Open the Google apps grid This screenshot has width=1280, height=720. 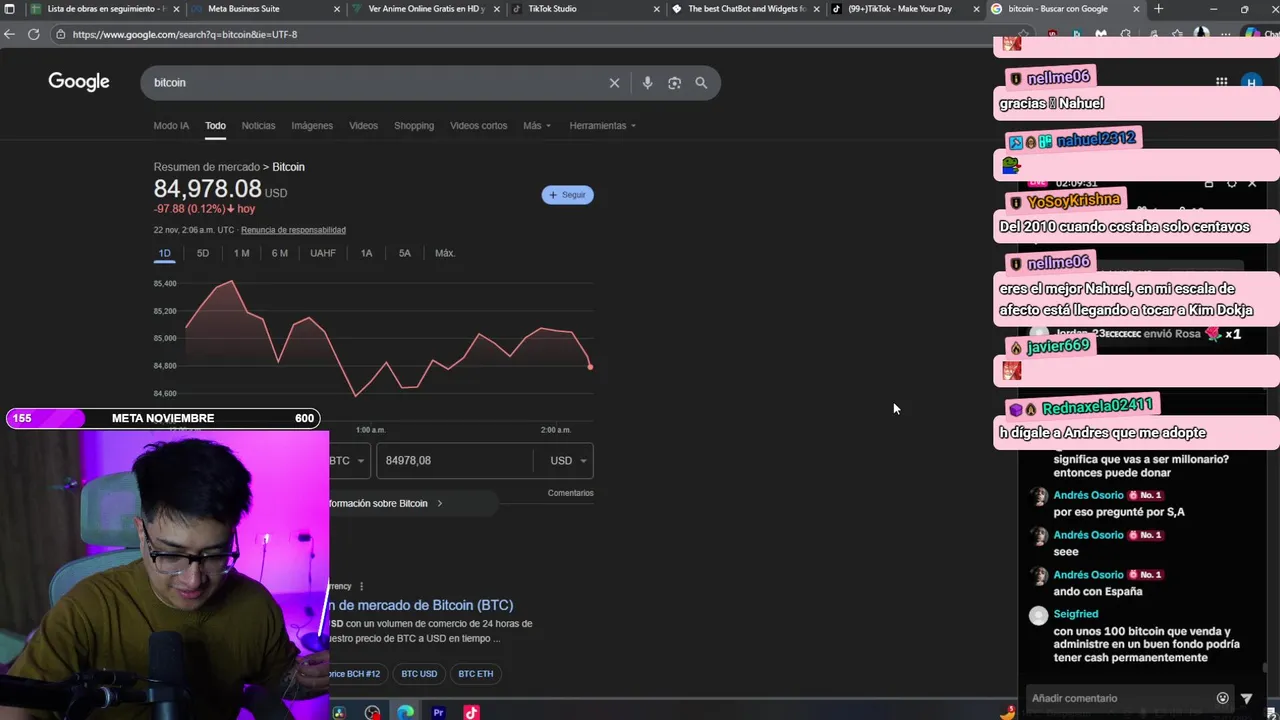point(1221,82)
